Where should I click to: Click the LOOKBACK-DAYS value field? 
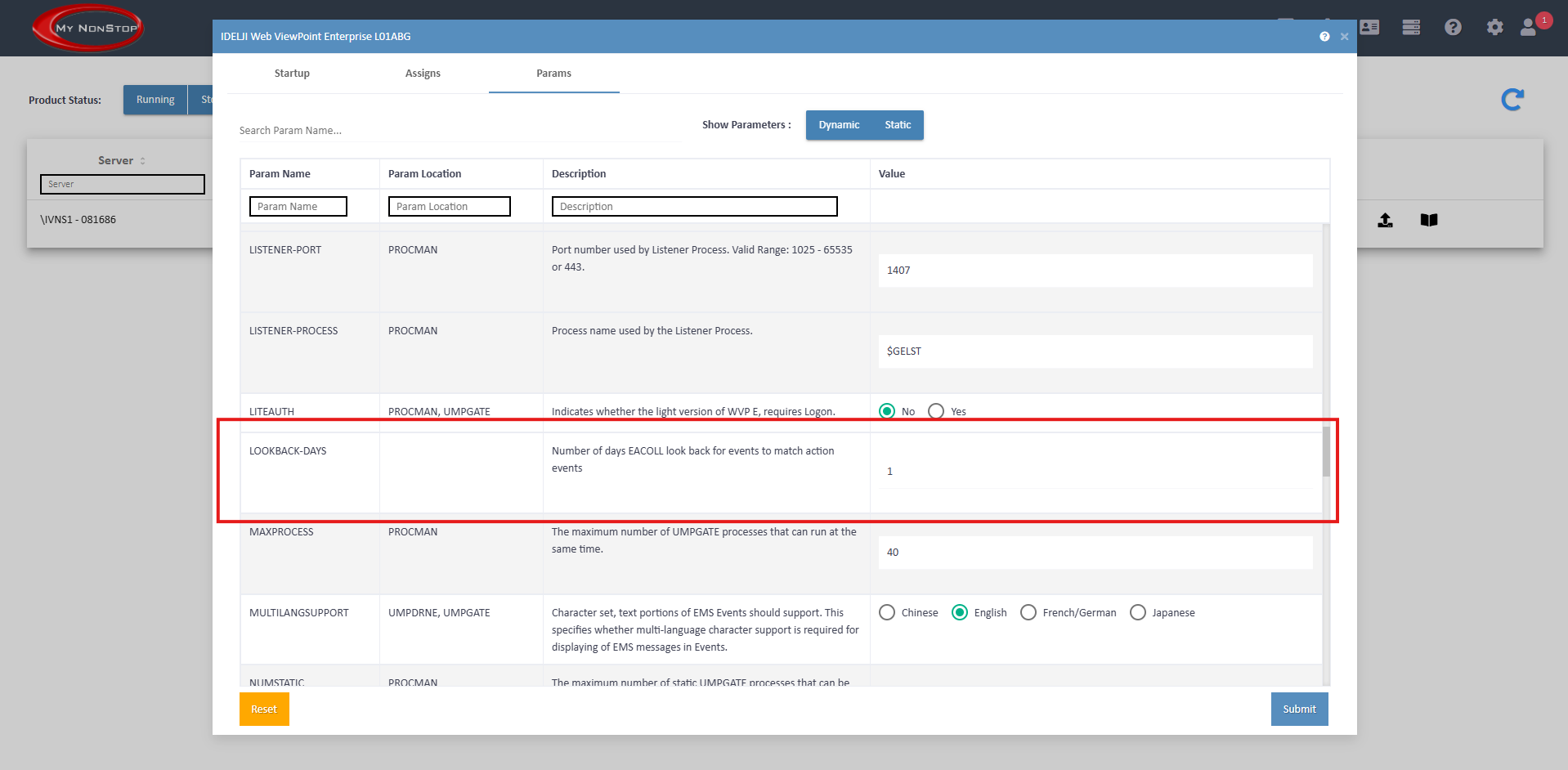point(1095,472)
